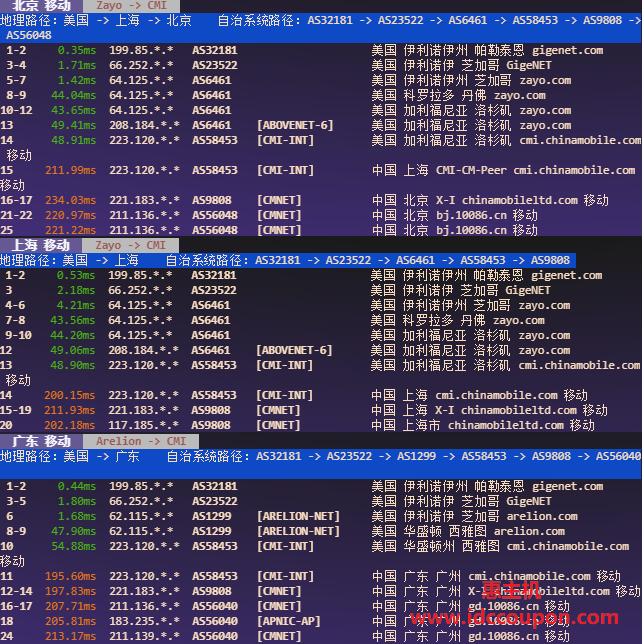Select the latency value 213.17ms
The image size is (642, 644).
coord(71,636)
